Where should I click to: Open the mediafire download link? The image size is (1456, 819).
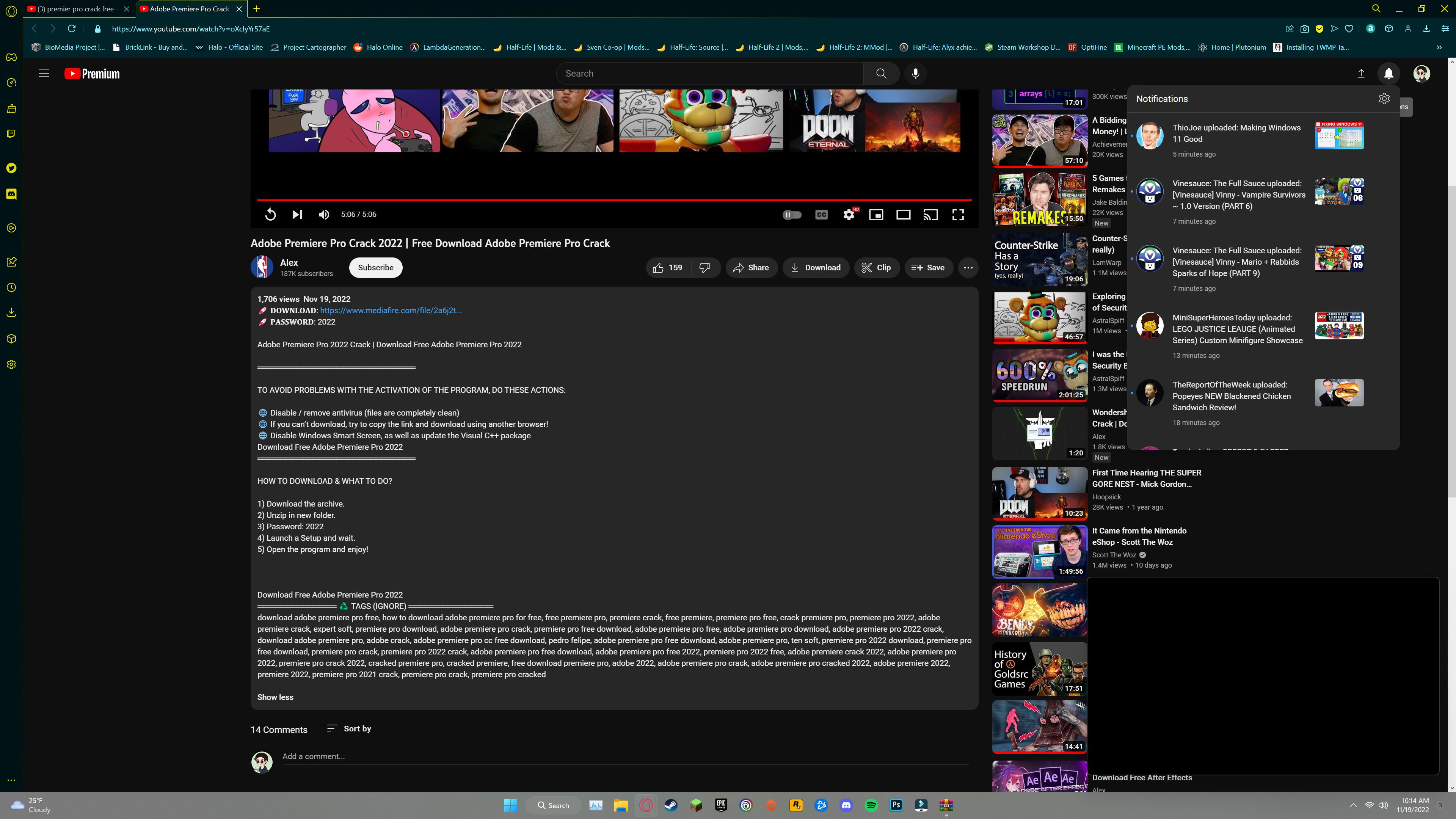[x=391, y=310]
